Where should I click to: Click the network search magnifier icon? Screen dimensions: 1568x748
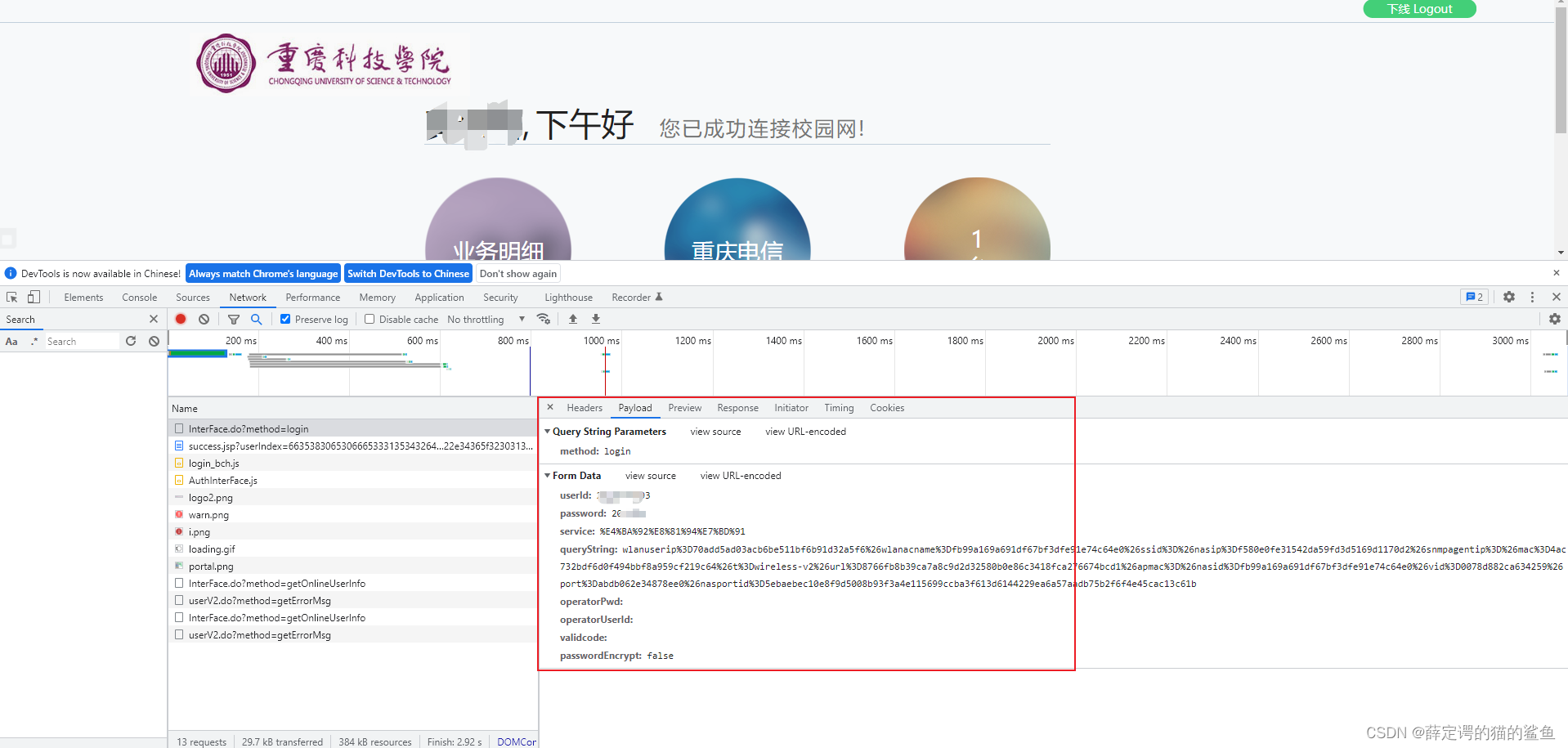[257, 319]
